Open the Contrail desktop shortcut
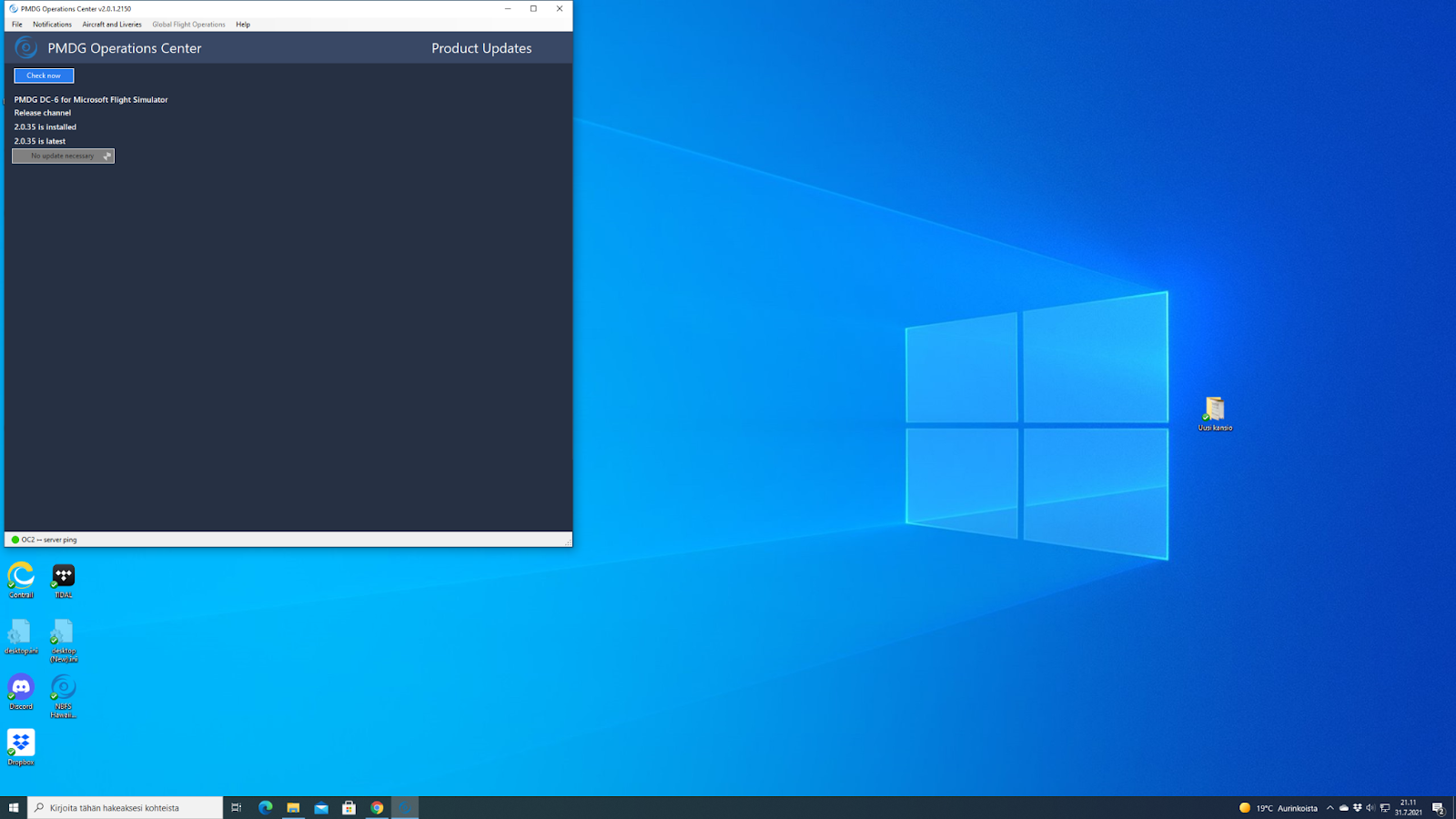Image resolution: width=1456 pixels, height=819 pixels. point(21,577)
